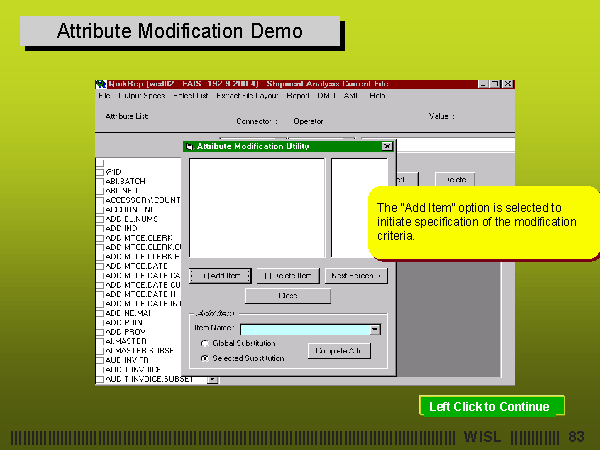The image size is (600, 450).
Task: Click the Attribute Modification Utility title icon
Action: point(190,146)
